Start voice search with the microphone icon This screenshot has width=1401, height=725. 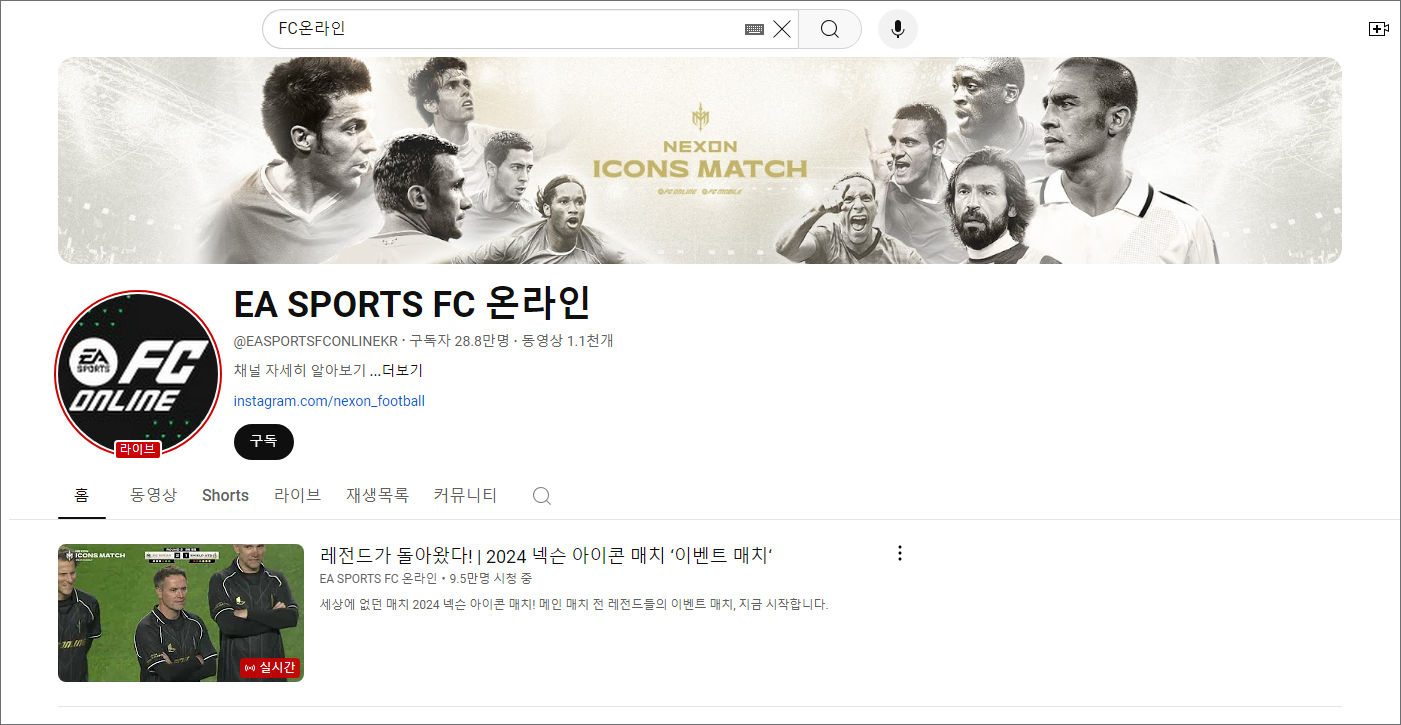(x=898, y=29)
